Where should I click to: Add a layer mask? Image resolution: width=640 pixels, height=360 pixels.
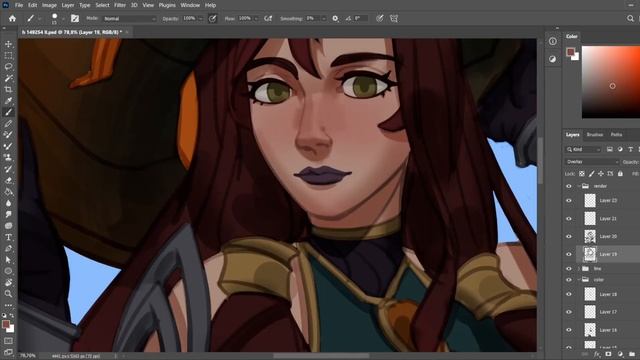tap(609, 354)
